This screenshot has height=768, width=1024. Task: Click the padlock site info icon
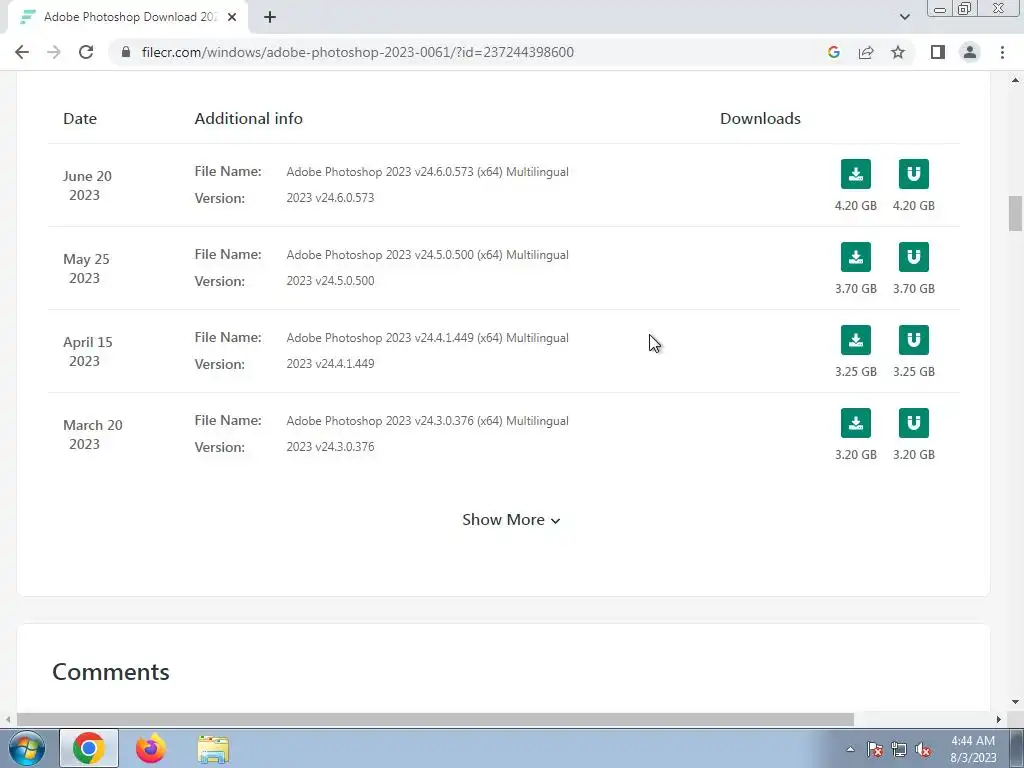126,52
